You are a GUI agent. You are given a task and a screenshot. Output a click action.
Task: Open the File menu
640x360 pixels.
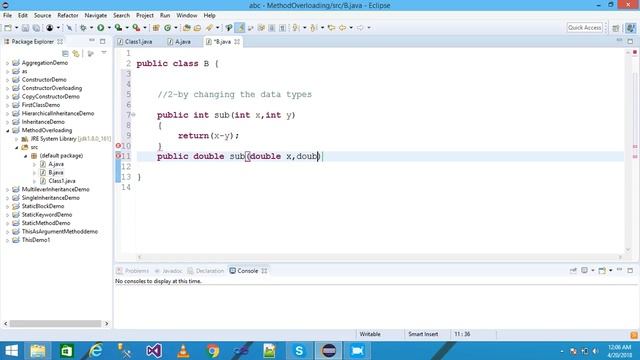7,16
